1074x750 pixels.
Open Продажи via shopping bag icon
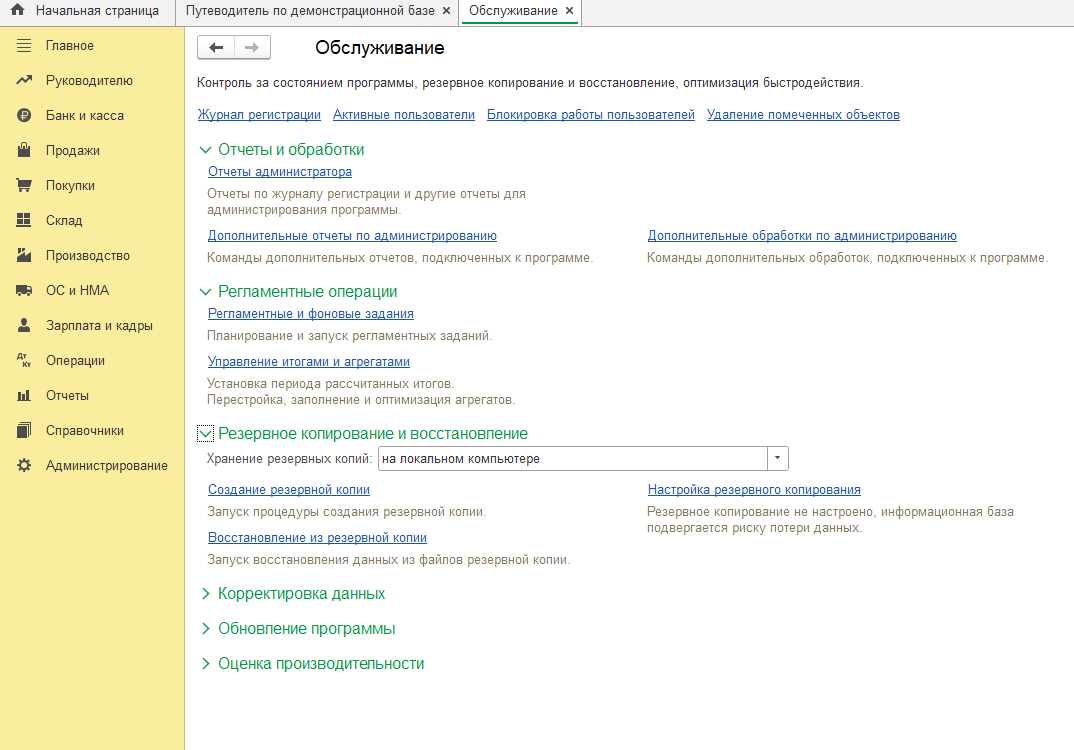pyautogui.click(x=25, y=151)
